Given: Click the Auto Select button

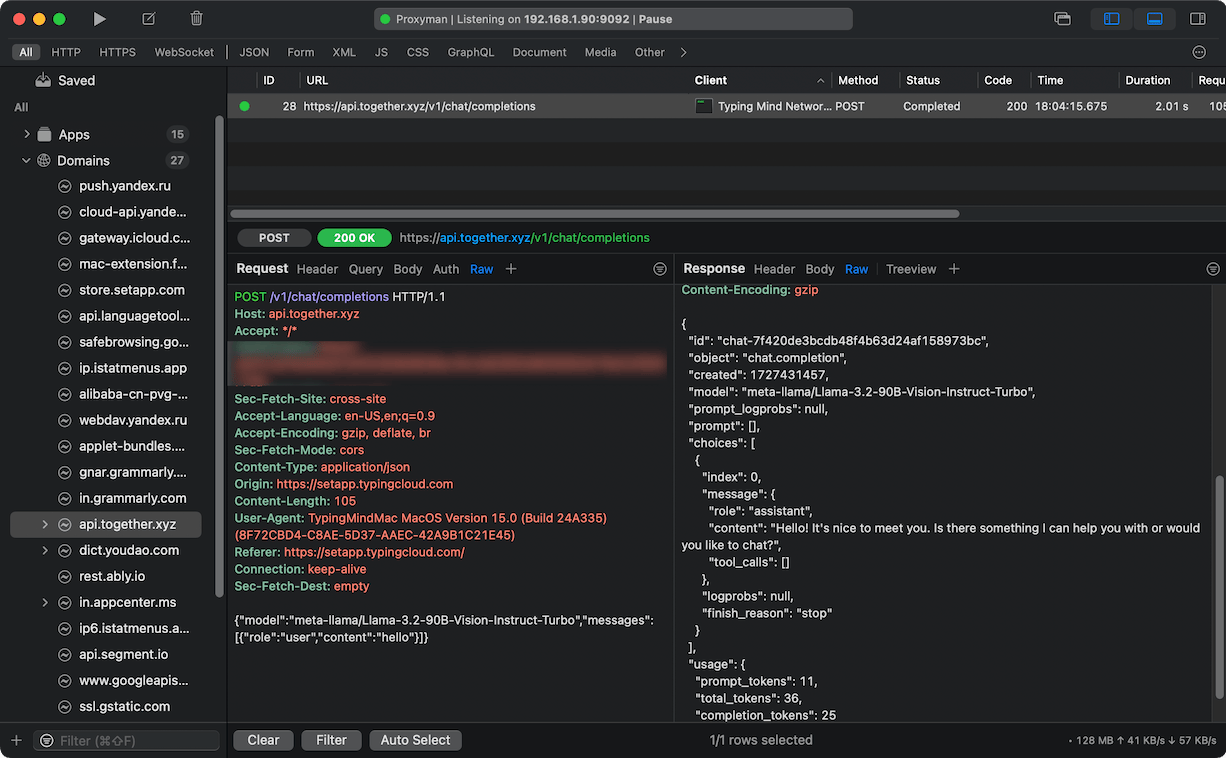Looking at the screenshot, I should 416,740.
